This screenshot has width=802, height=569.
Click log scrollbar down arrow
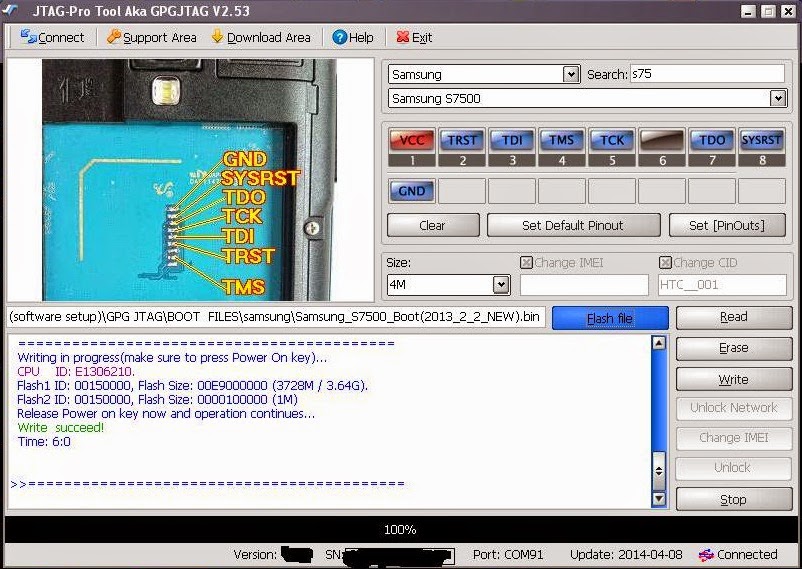pos(659,498)
